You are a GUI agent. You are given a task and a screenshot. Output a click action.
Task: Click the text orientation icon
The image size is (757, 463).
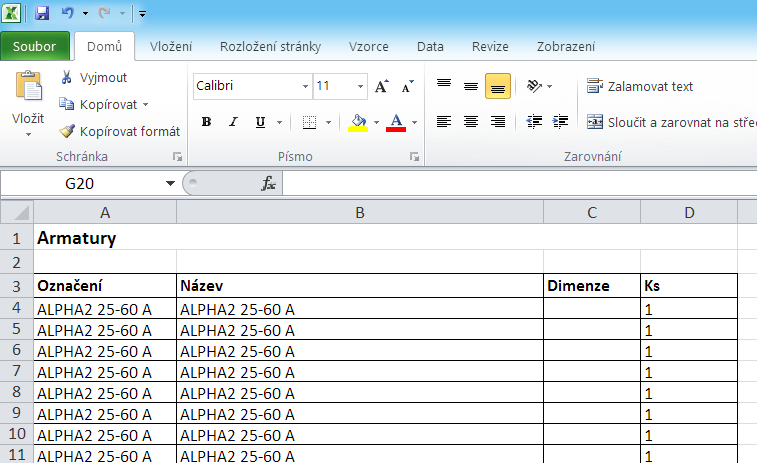coord(534,86)
